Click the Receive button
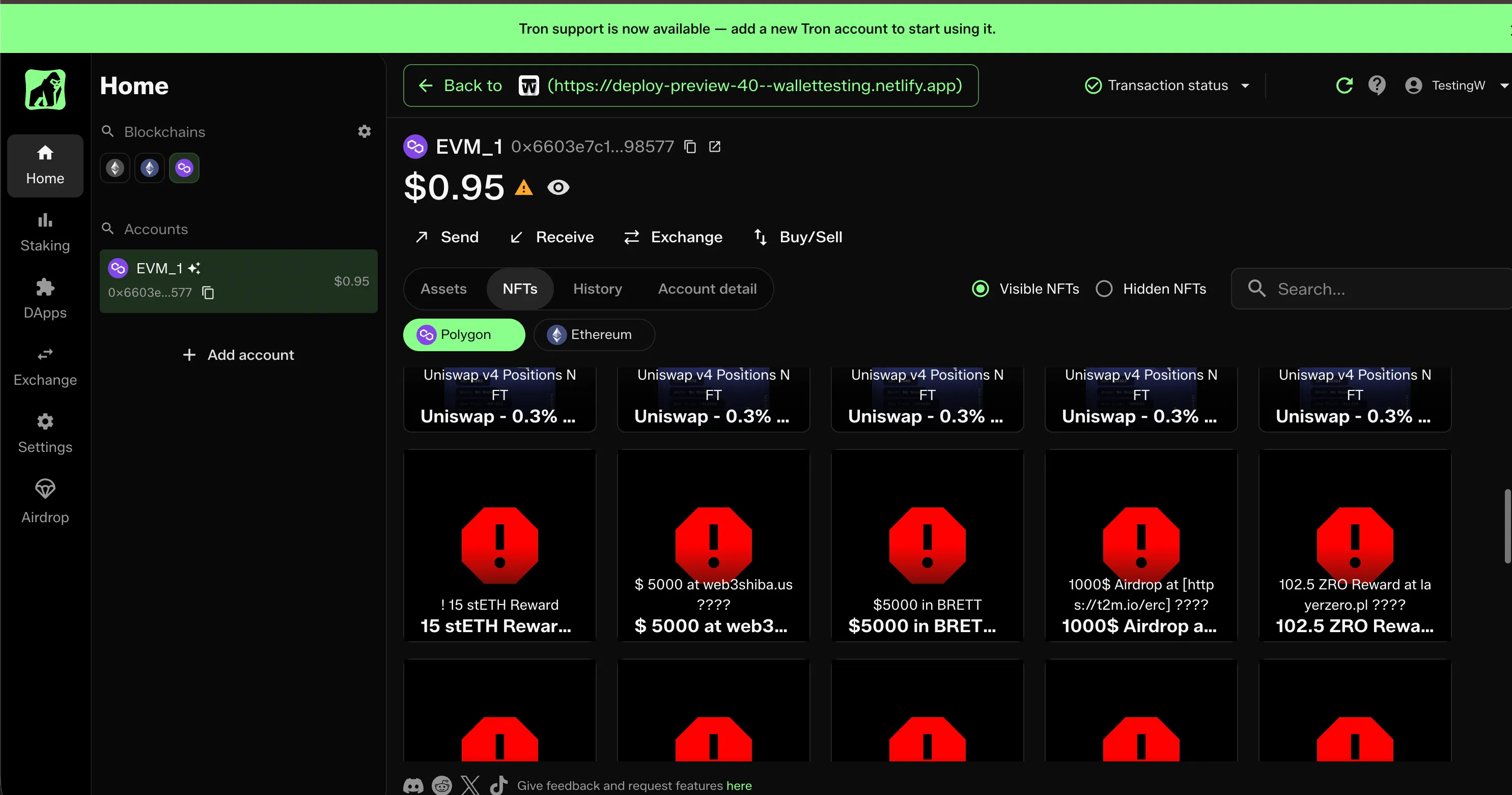 (552, 237)
